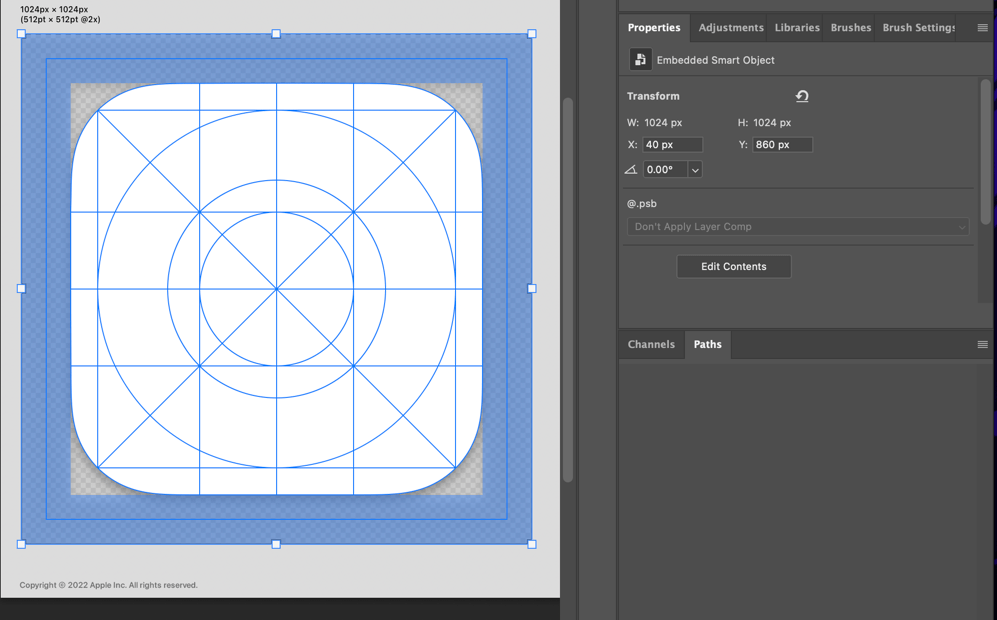
Task: Reset the transform with the undo arrow icon
Action: click(x=802, y=96)
